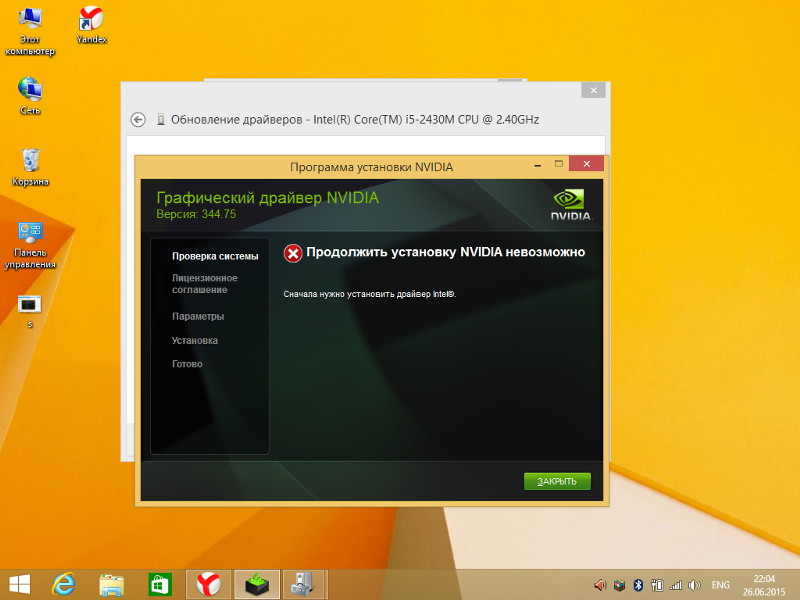
Task: Open the network signal tray icon
Action: point(676,586)
